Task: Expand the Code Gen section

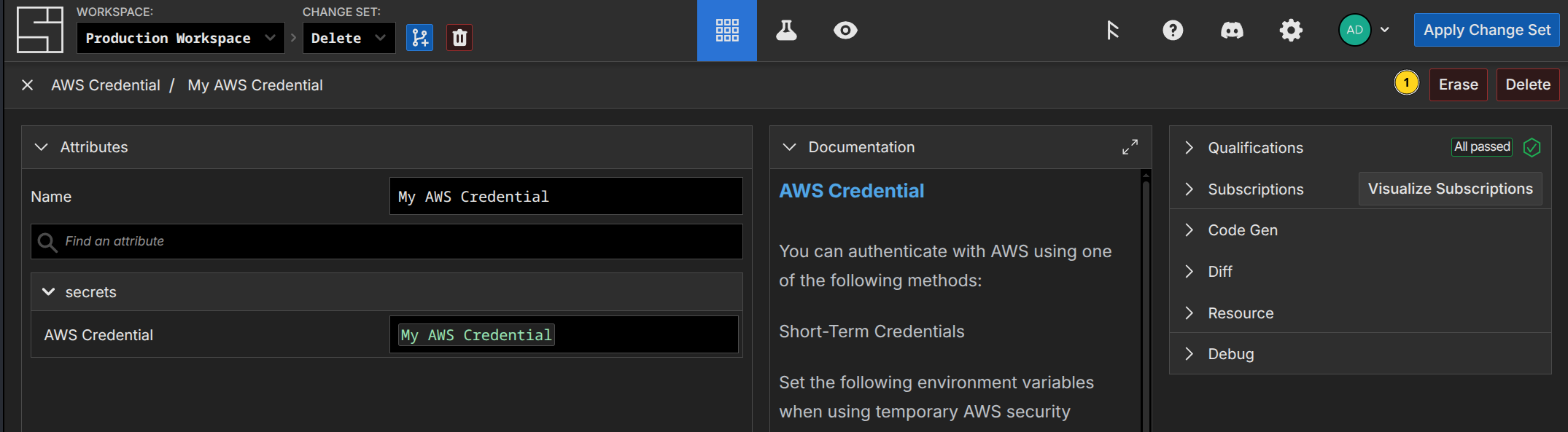Action: click(1189, 230)
